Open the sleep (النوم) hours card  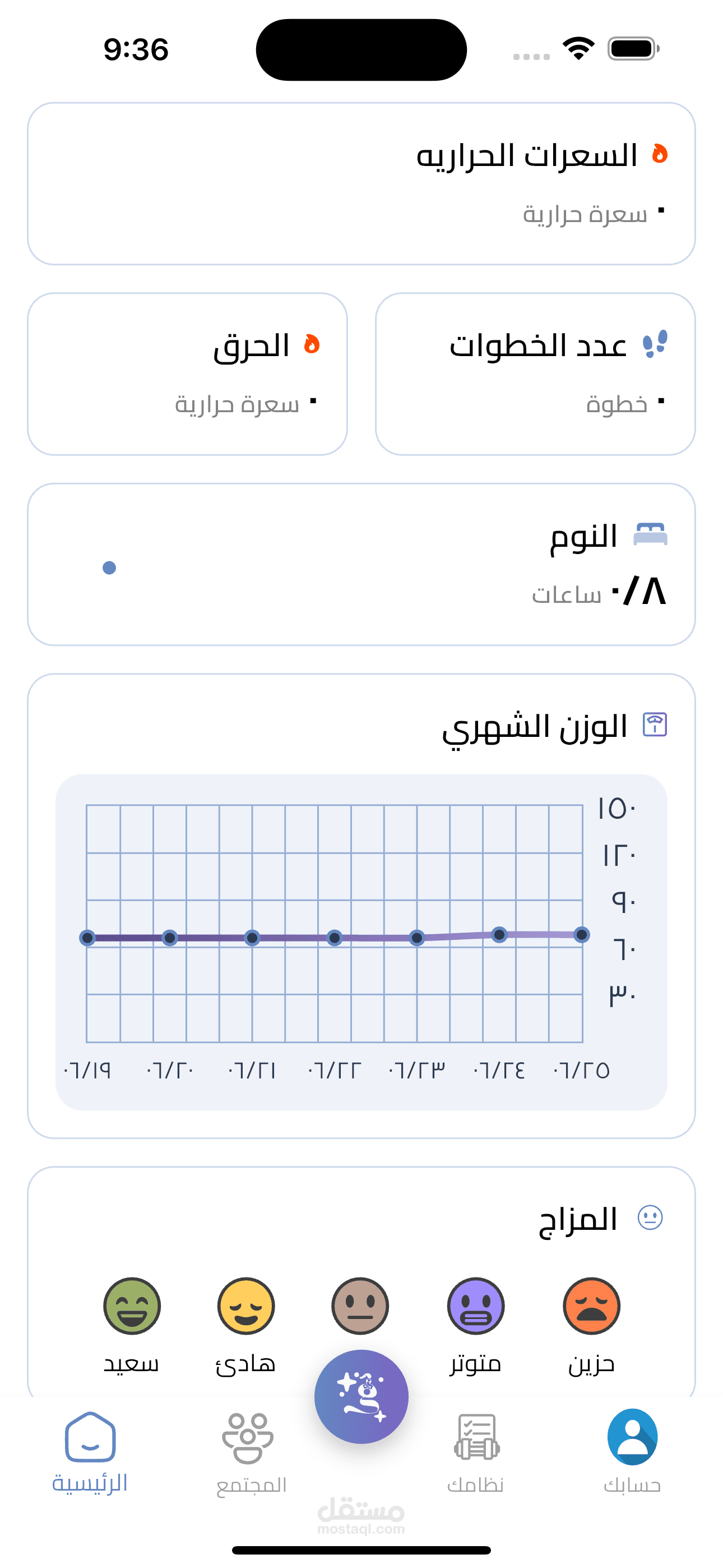pyautogui.click(x=361, y=564)
